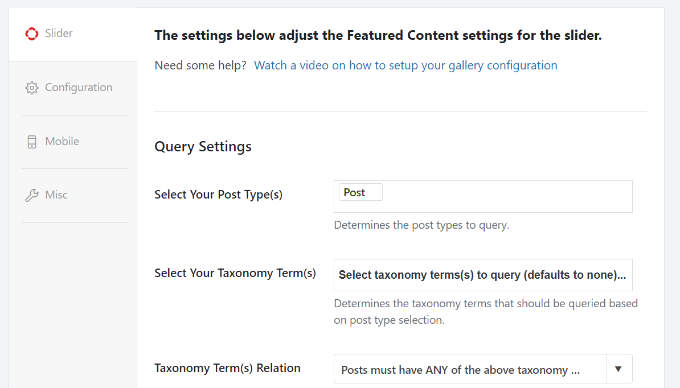Switch to the Slider tab label

59,33
